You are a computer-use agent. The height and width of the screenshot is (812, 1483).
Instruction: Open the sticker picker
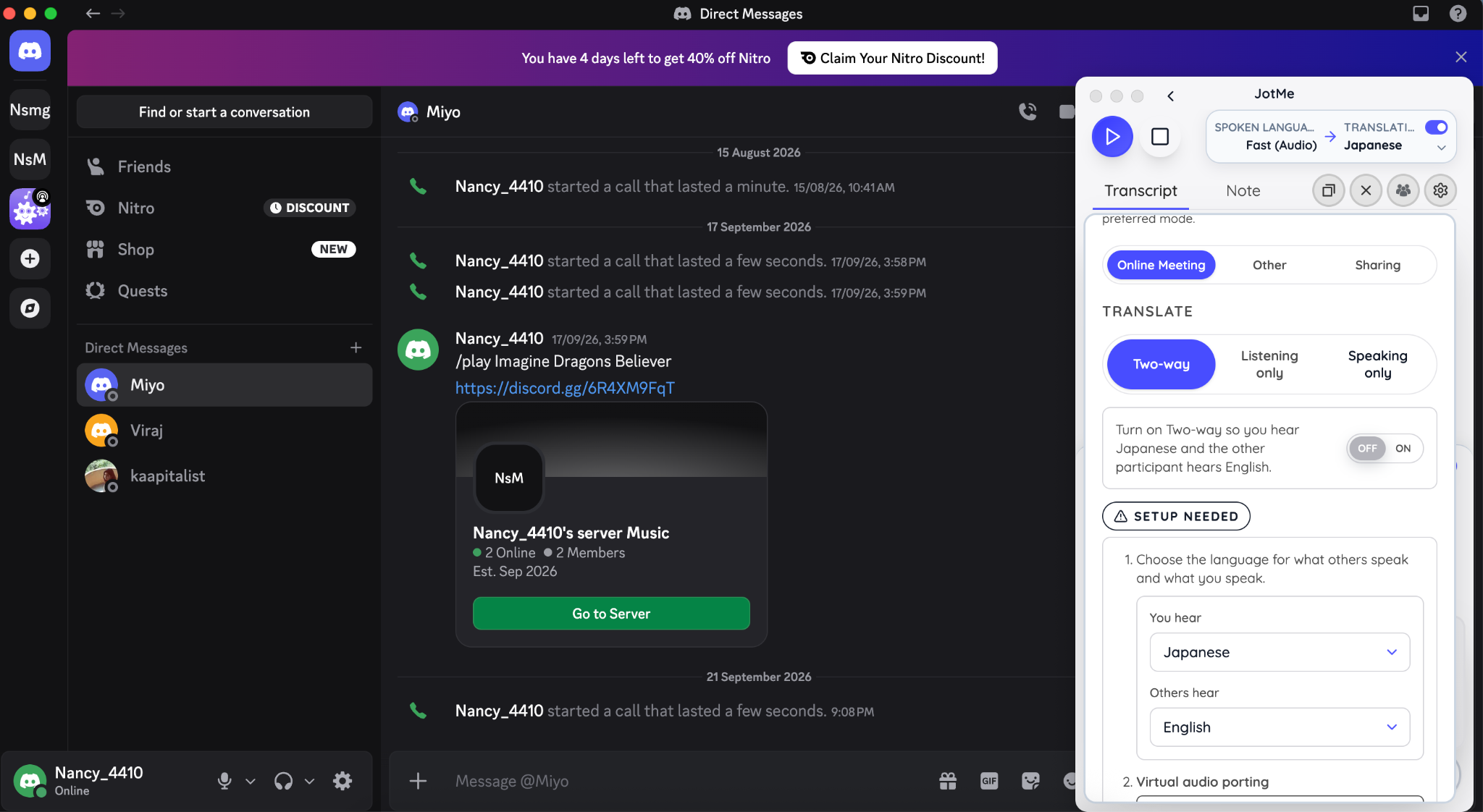tap(1030, 781)
